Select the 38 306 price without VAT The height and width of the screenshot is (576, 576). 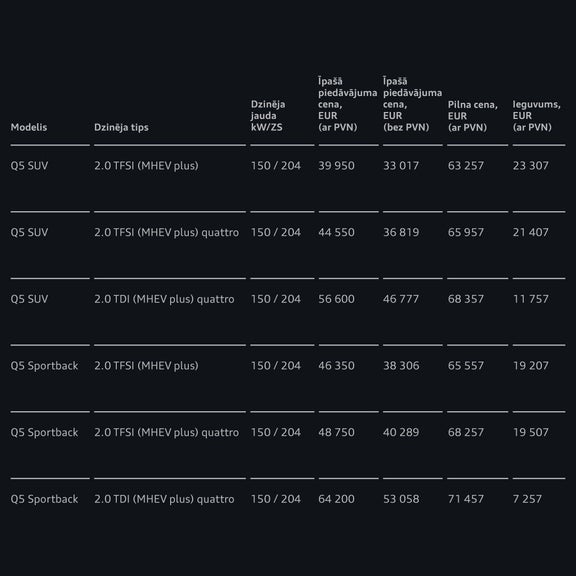point(401,366)
